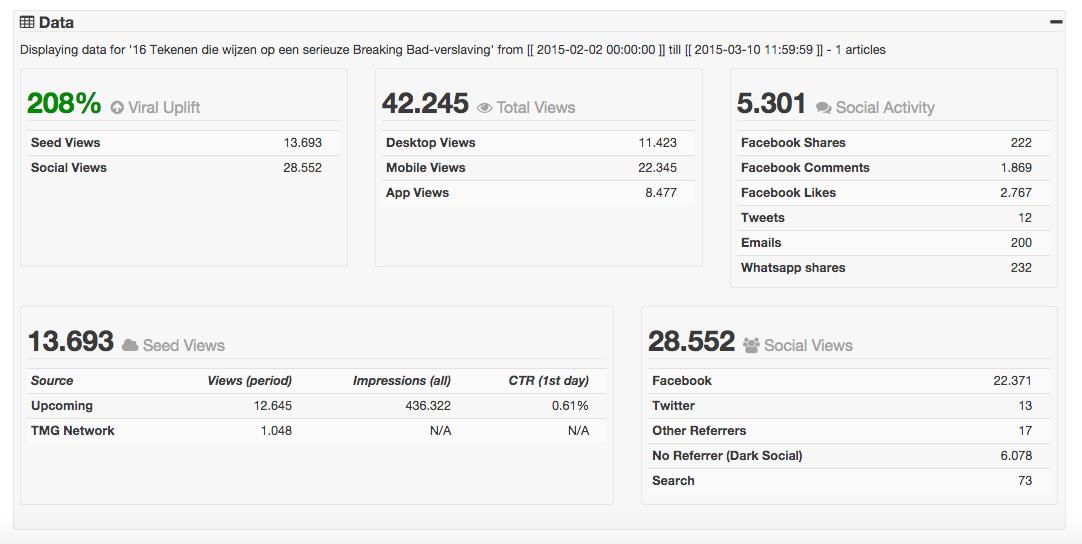Click the eye icon next to Total Views
Screen dimensions: 1082x544
click(x=485, y=108)
